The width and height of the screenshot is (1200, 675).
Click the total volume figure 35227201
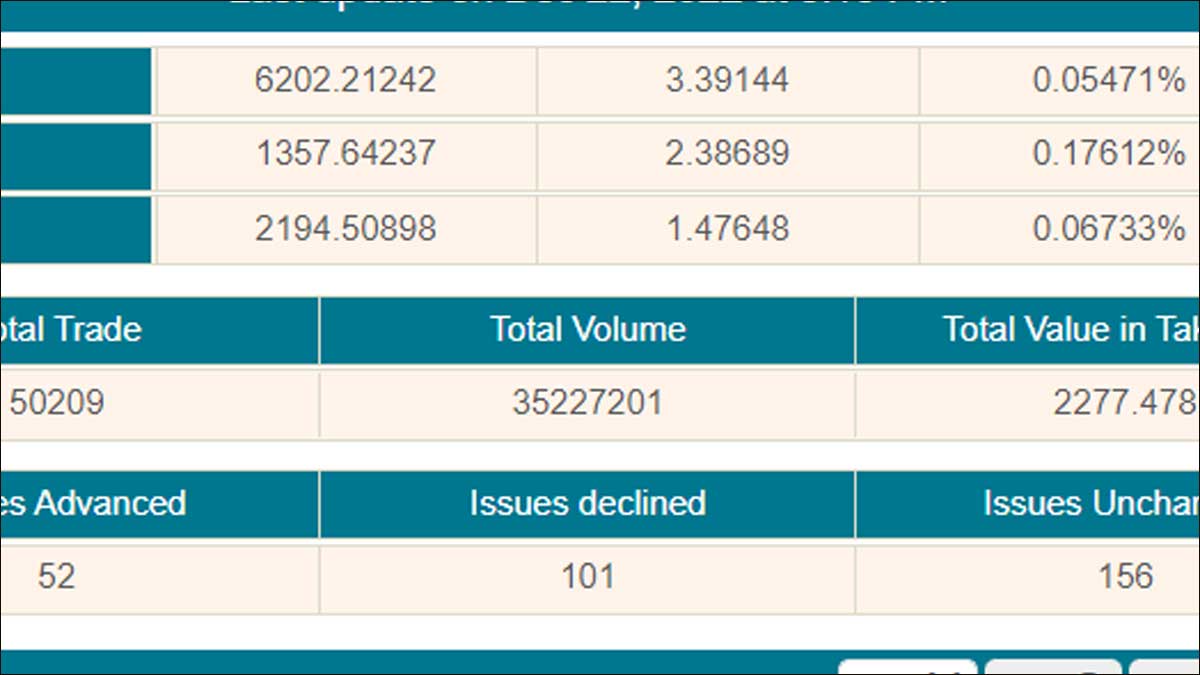tap(587, 403)
